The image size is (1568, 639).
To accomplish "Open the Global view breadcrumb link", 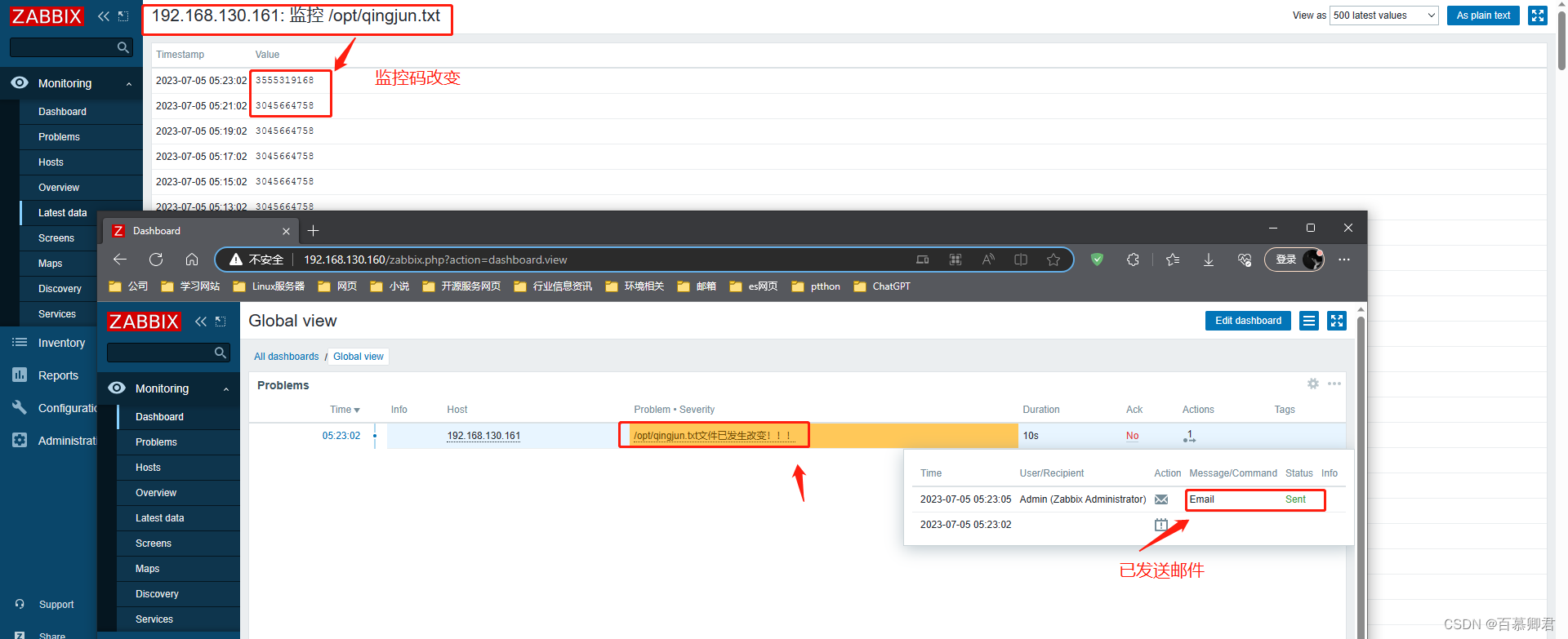I will [x=359, y=357].
